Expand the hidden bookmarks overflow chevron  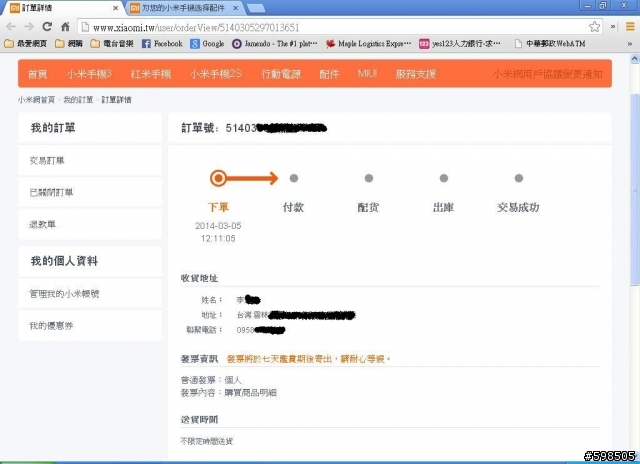[630, 44]
